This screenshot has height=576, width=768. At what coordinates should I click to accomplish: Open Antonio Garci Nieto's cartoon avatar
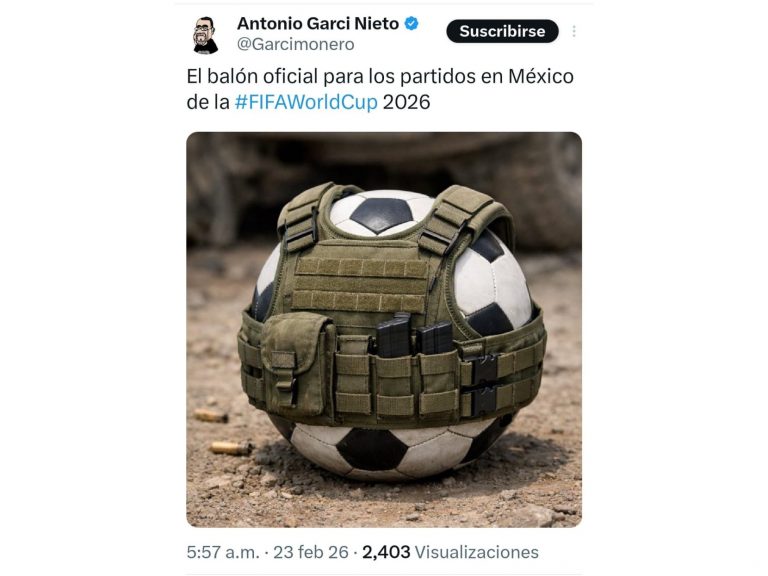coord(205,35)
